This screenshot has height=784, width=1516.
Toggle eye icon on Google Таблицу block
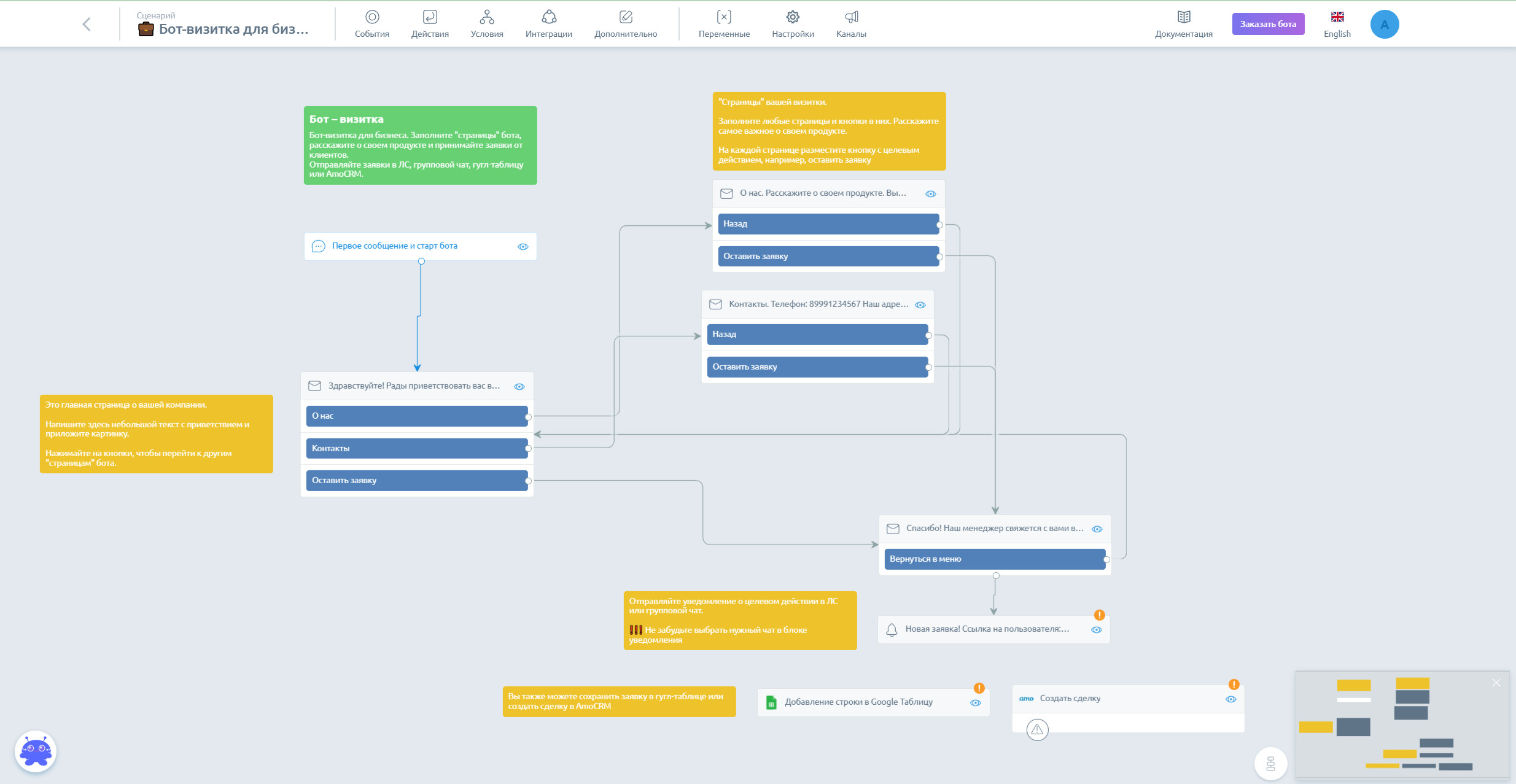coord(975,703)
